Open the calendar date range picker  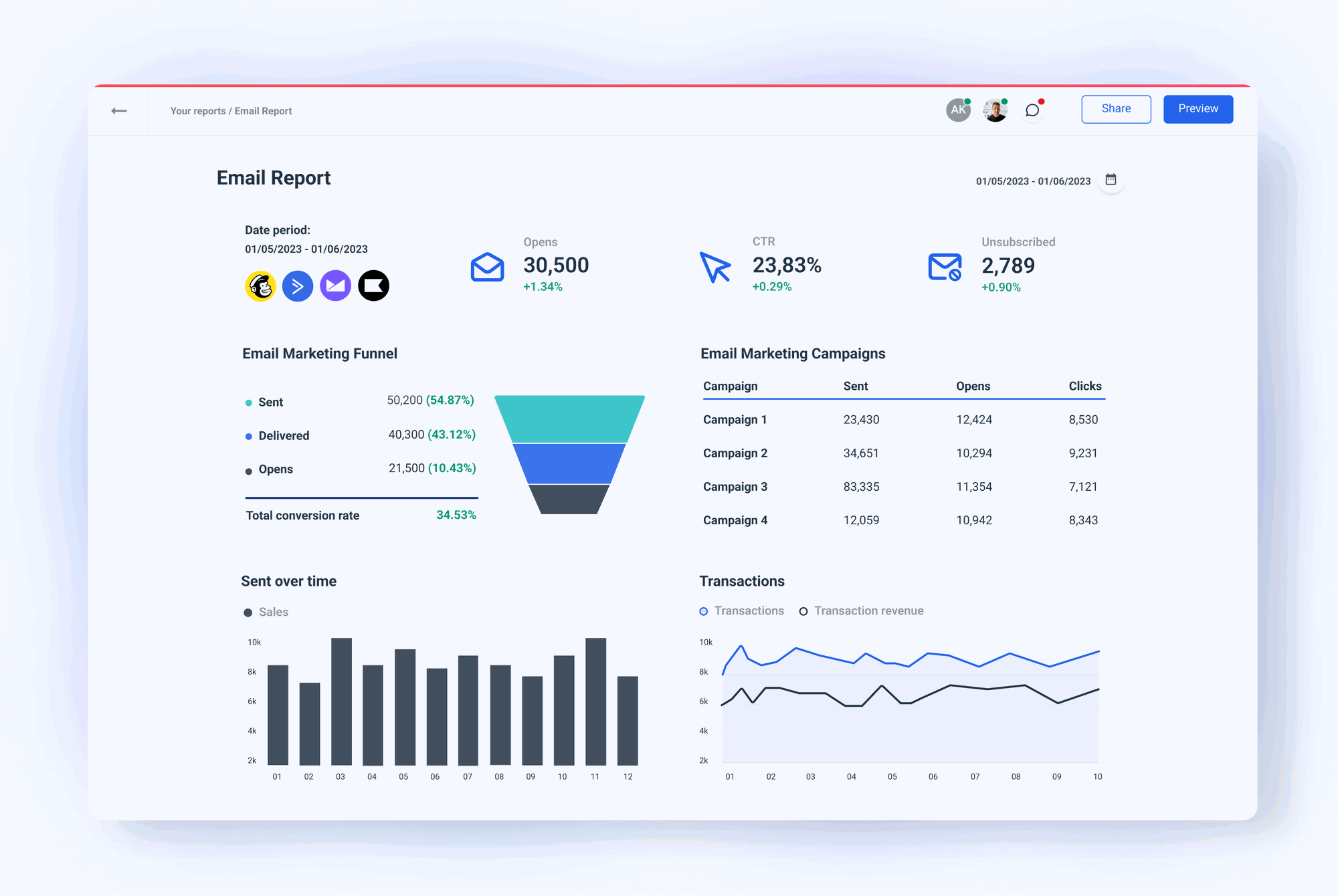1111,179
